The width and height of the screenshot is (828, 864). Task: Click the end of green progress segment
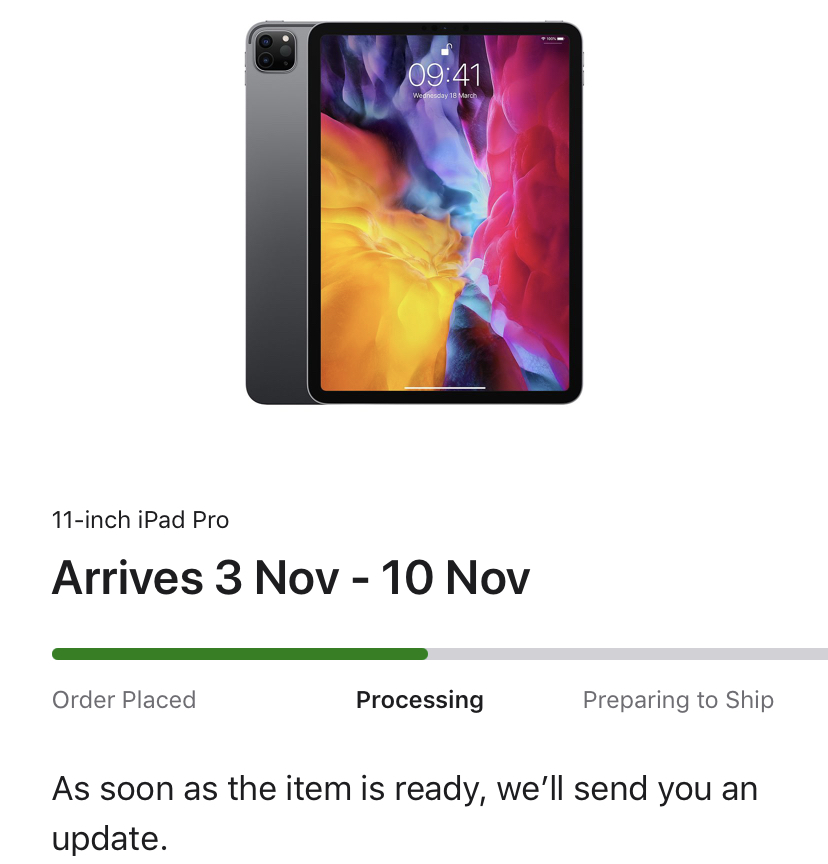point(424,654)
